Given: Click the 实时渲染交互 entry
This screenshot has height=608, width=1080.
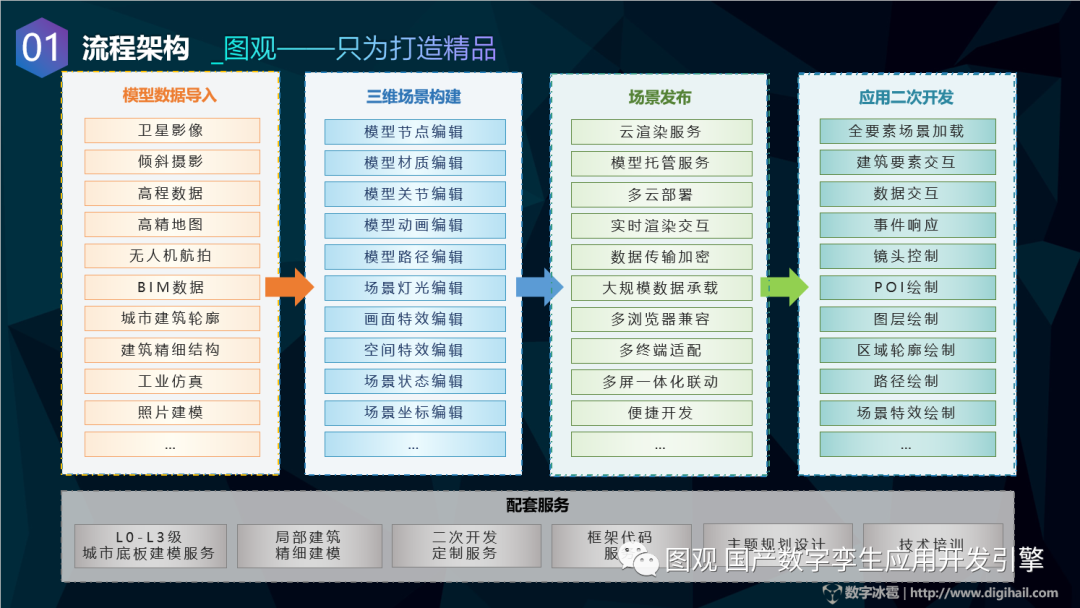Looking at the screenshot, I should (661, 226).
